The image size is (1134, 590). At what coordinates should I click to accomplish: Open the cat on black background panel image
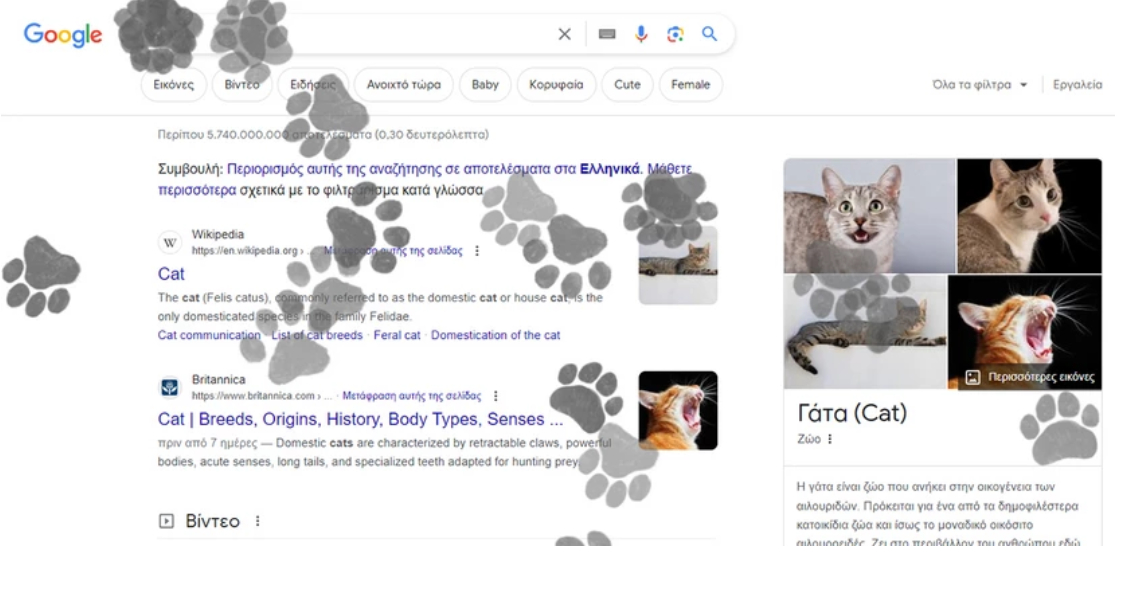pyautogui.click(x=1030, y=216)
